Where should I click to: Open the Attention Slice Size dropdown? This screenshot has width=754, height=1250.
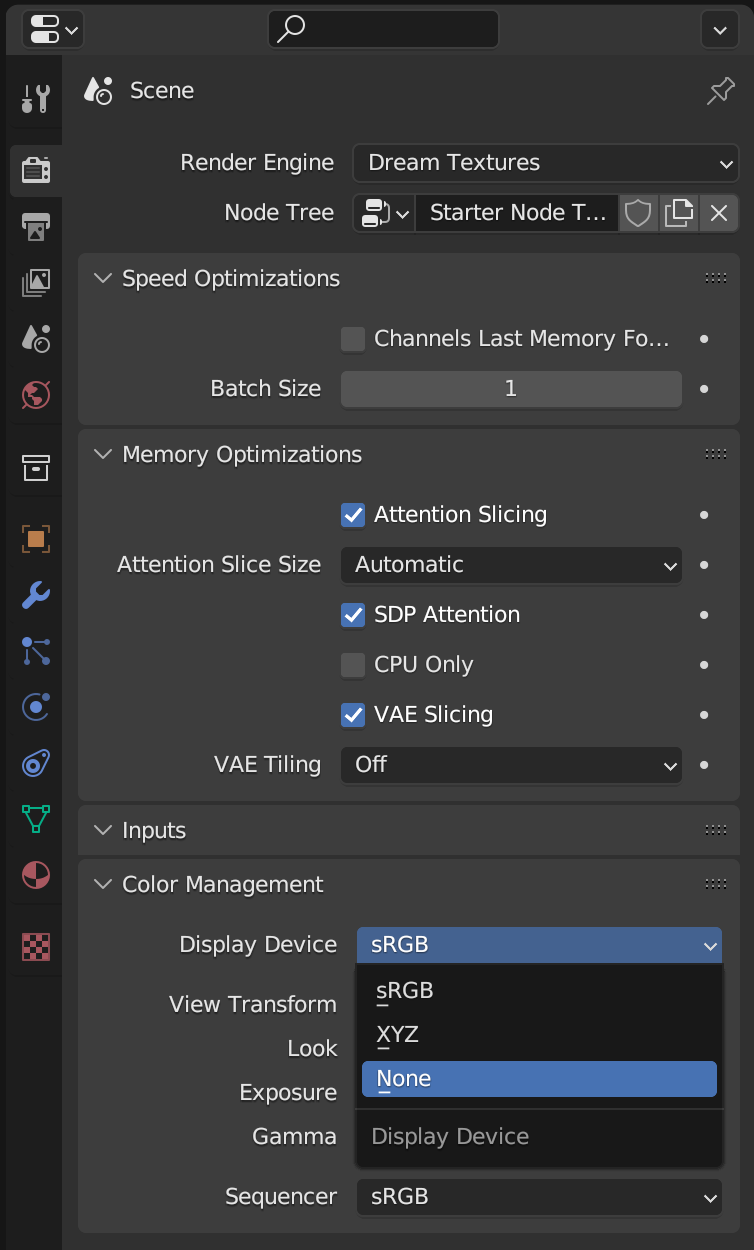tap(511, 565)
